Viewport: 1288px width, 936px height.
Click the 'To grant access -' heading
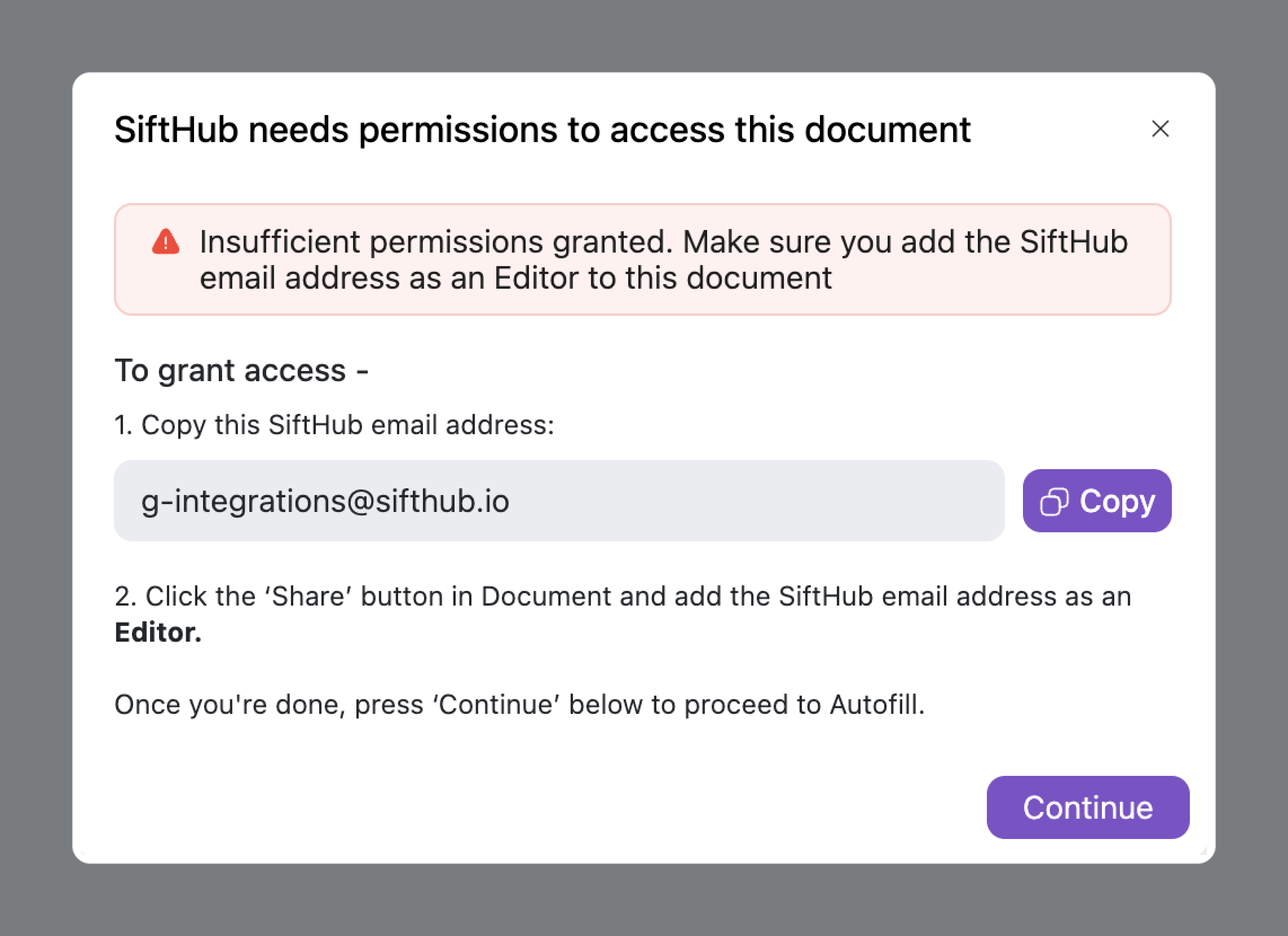pos(241,371)
